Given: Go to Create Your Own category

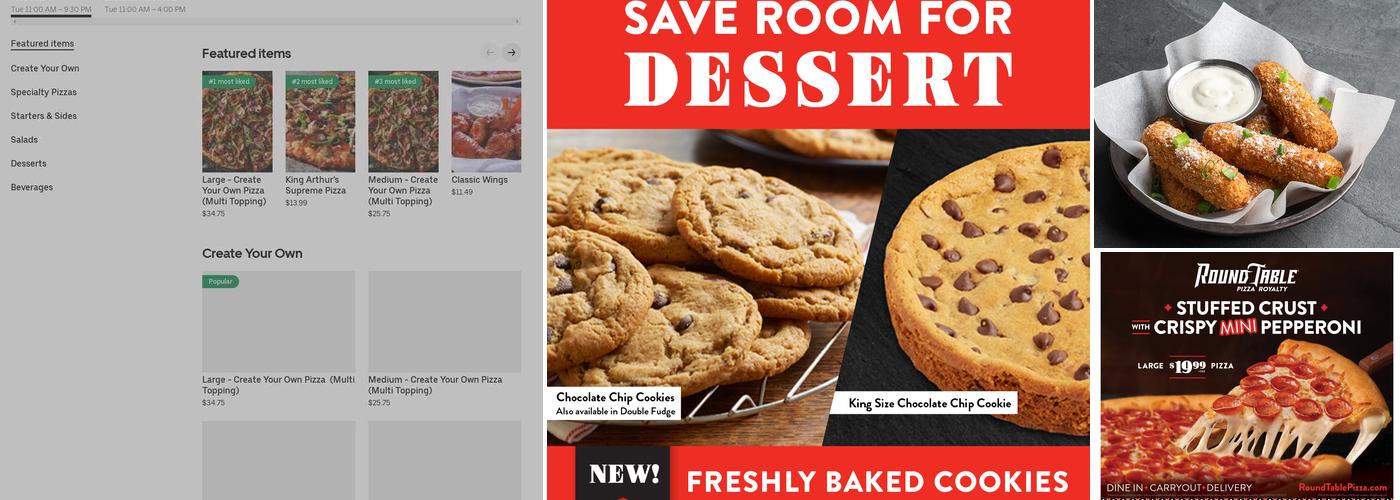Looking at the screenshot, I should (x=45, y=68).
